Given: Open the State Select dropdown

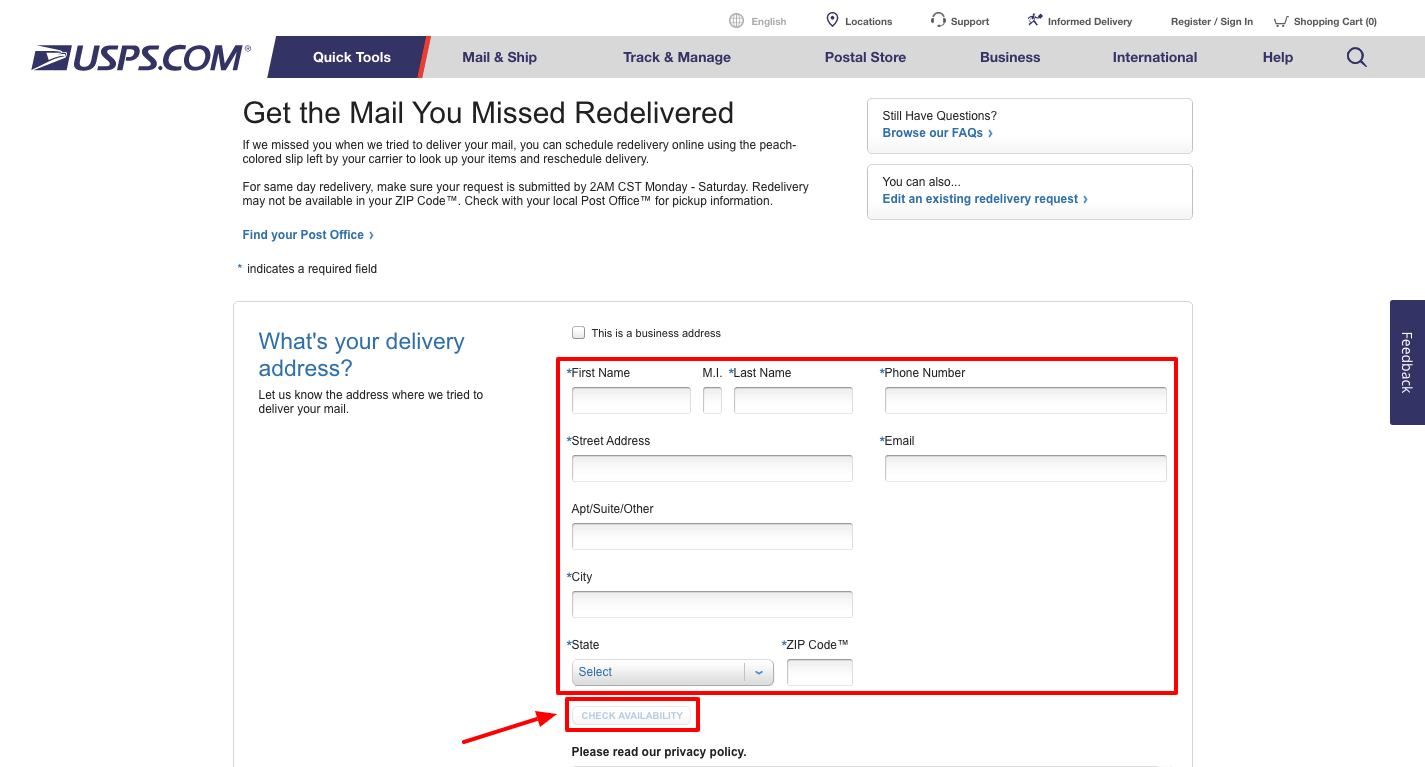Looking at the screenshot, I should pyautogui.click(x=673, y=672).
